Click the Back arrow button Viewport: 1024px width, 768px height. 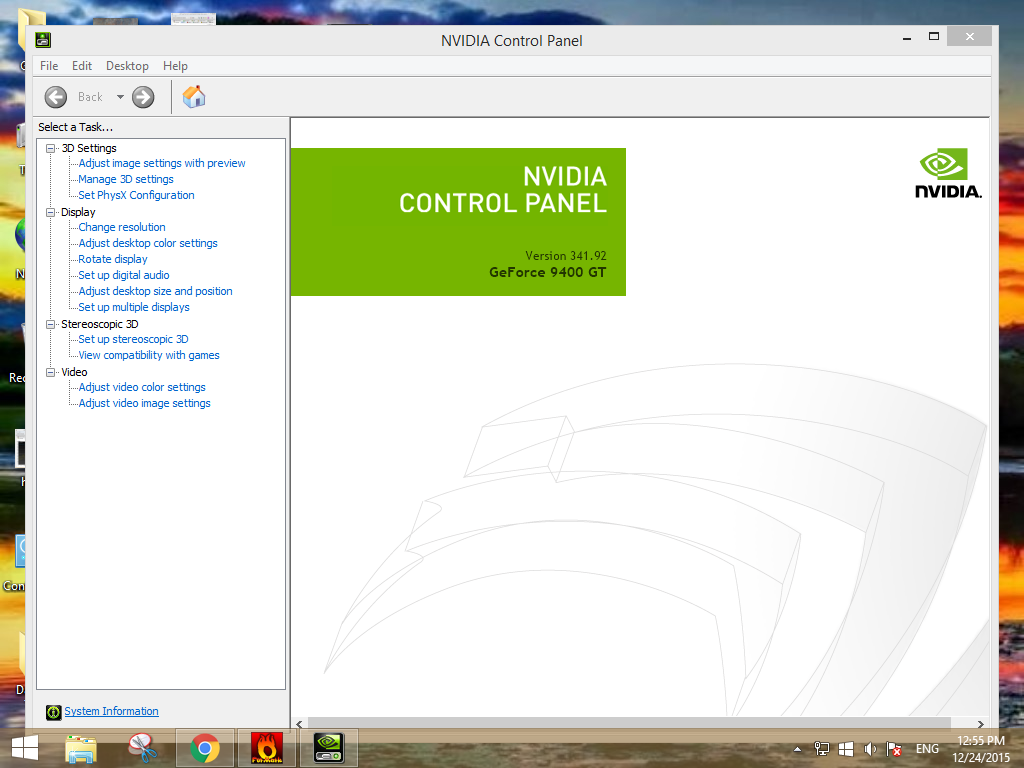click(56, 97)
